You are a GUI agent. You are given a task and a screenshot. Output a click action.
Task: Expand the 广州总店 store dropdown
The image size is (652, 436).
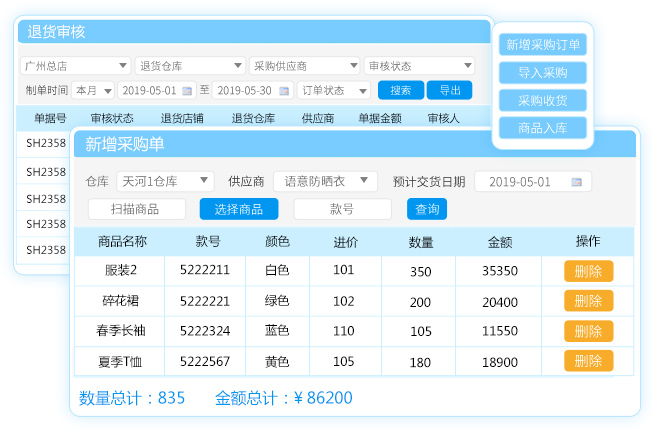click(75, 66)
